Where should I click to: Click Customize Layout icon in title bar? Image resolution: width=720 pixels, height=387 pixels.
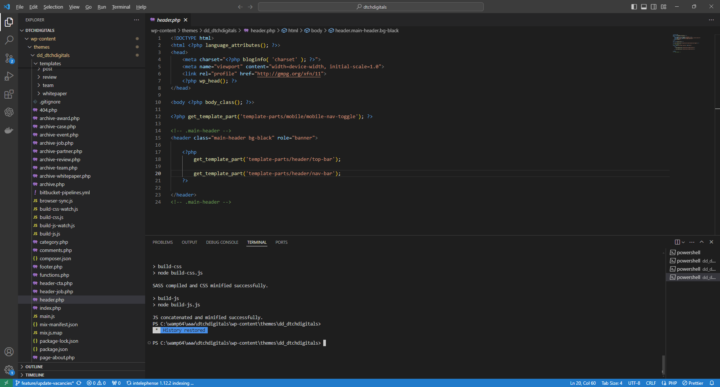coord(664,7)
